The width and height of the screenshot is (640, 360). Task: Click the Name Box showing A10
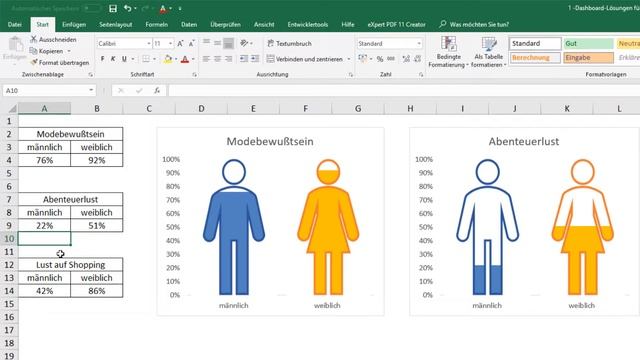(49, 91)
